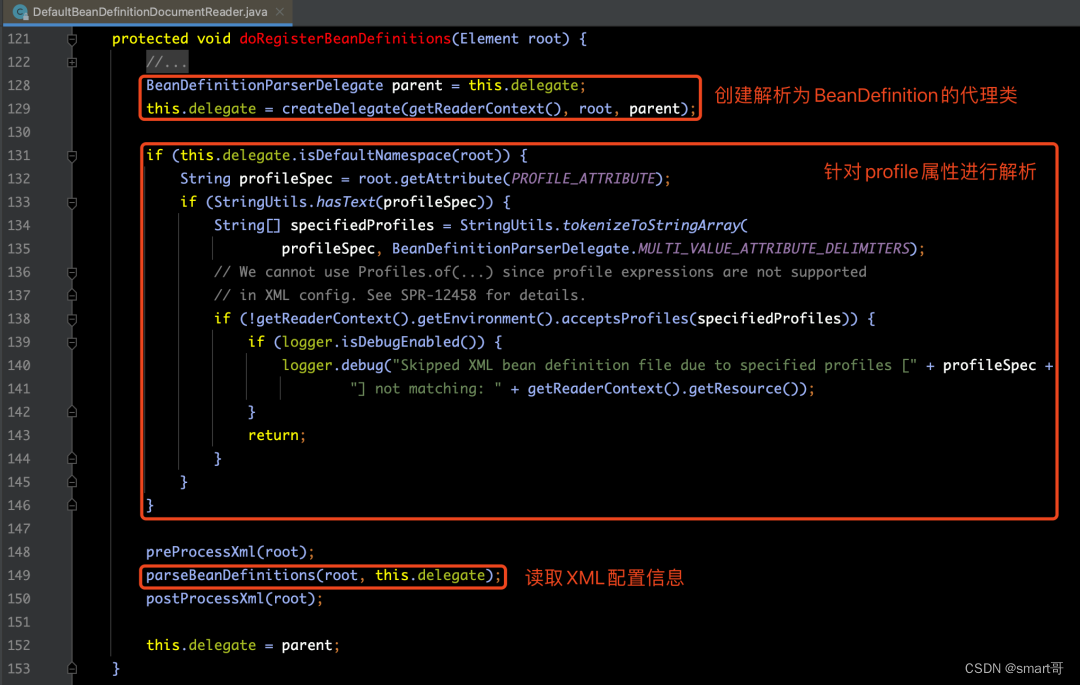
Task: Click the PROFILE_ATTRIBUTE constant
Action: [583, 179]
